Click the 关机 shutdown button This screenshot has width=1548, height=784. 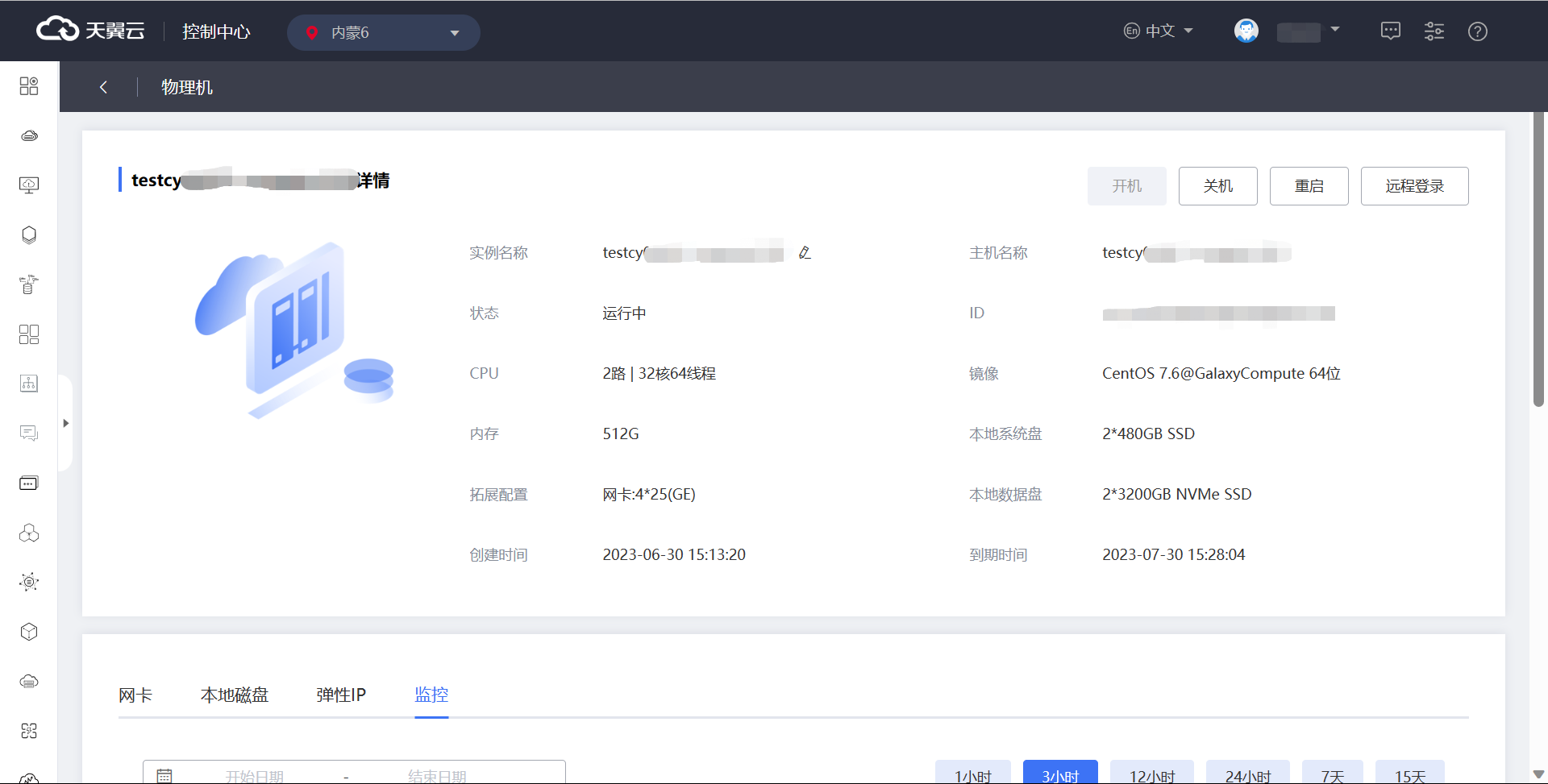(1217, 186)
